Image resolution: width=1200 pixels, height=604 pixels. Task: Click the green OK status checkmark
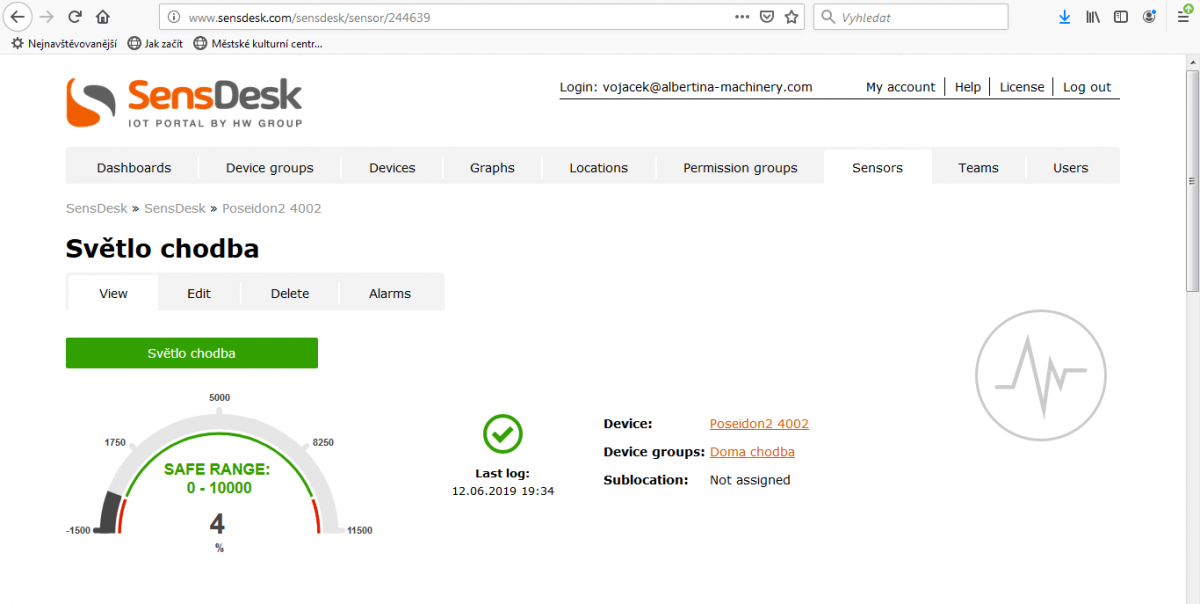click(x=503, y=433)
